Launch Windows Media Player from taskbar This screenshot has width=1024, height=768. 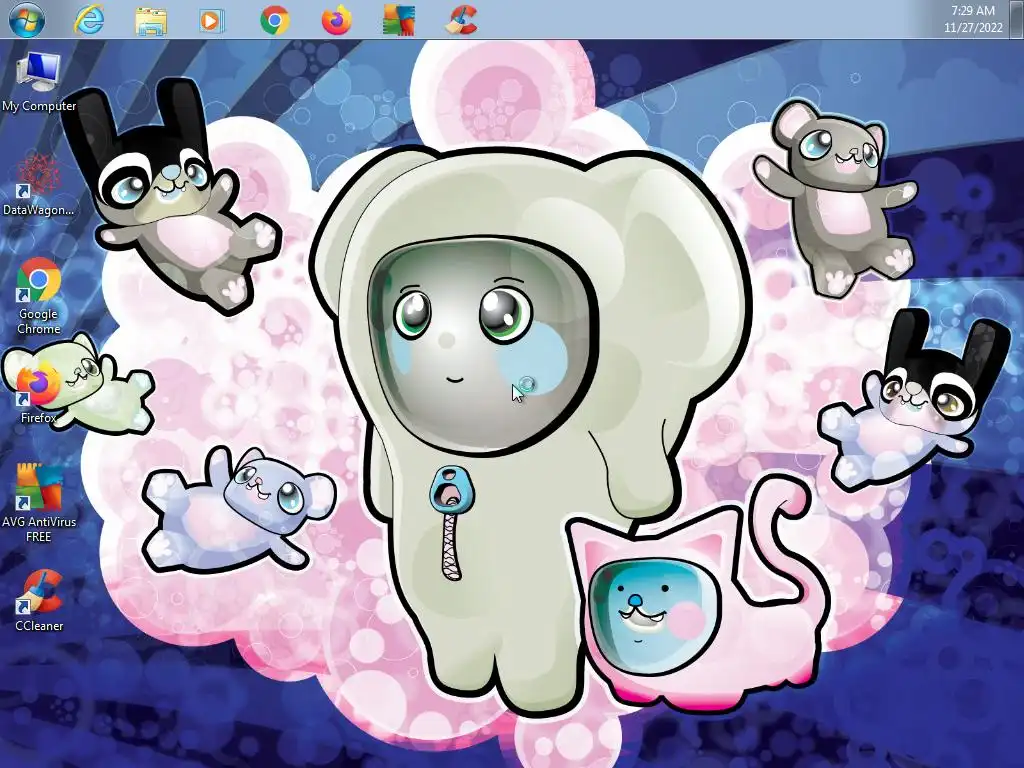coord(212,20)
